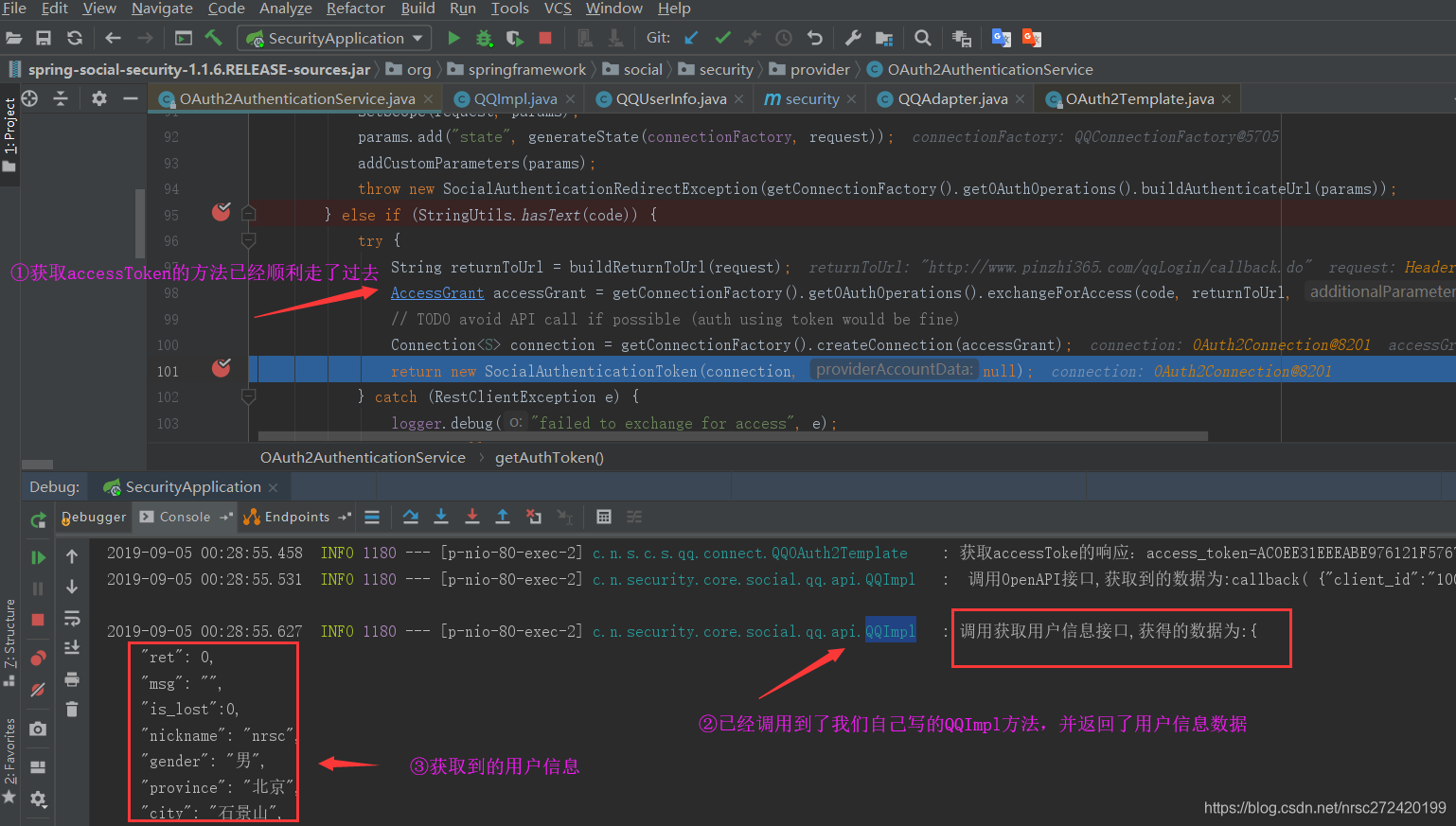Image resolution: width=1456 pixels, height=826 pixels.
Task: Click getAuthToken() in editor breadcrumb
Action: [549, 458]
